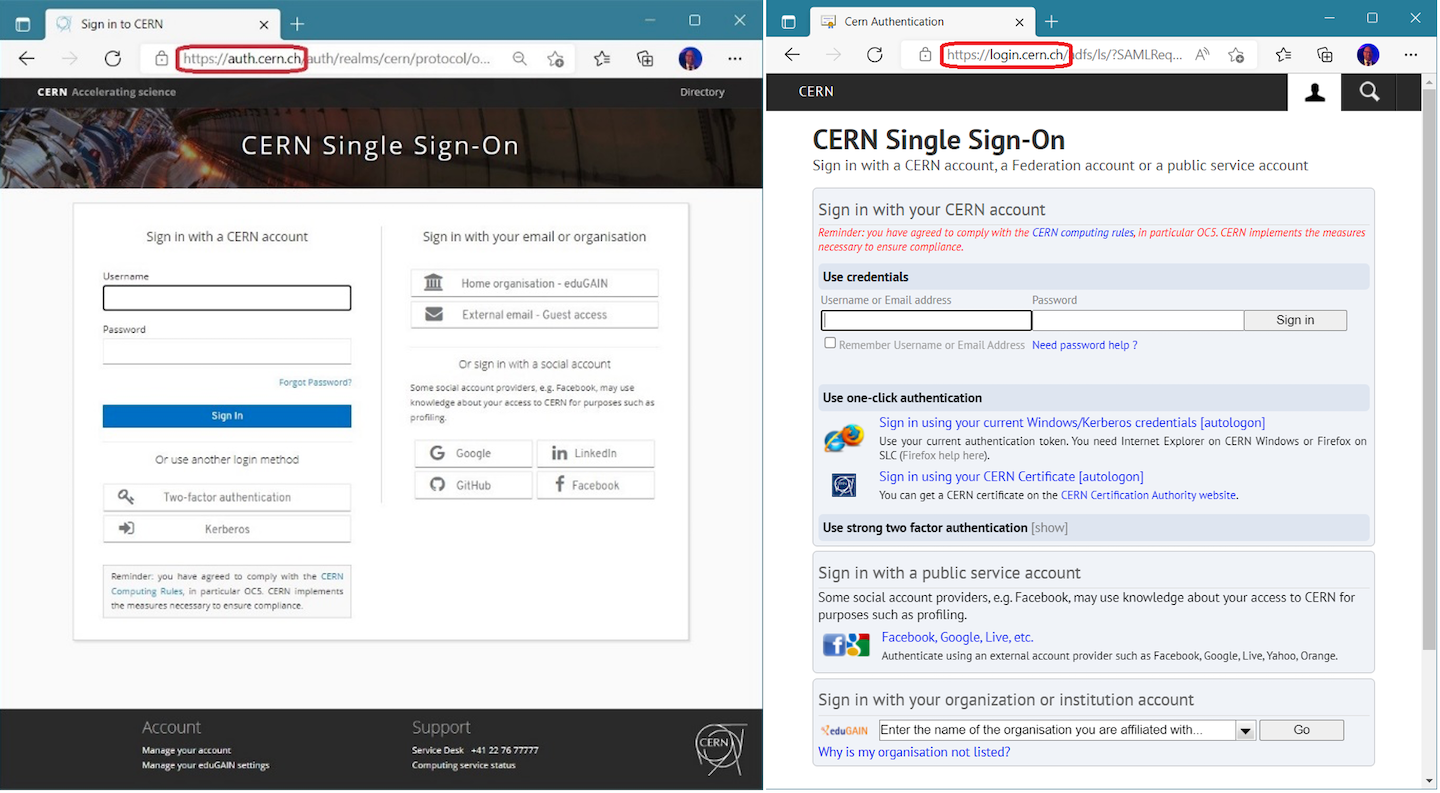The image size is (1440, 793).
Task: Open tab actions menu in left browser window
Action: point(23,24)
